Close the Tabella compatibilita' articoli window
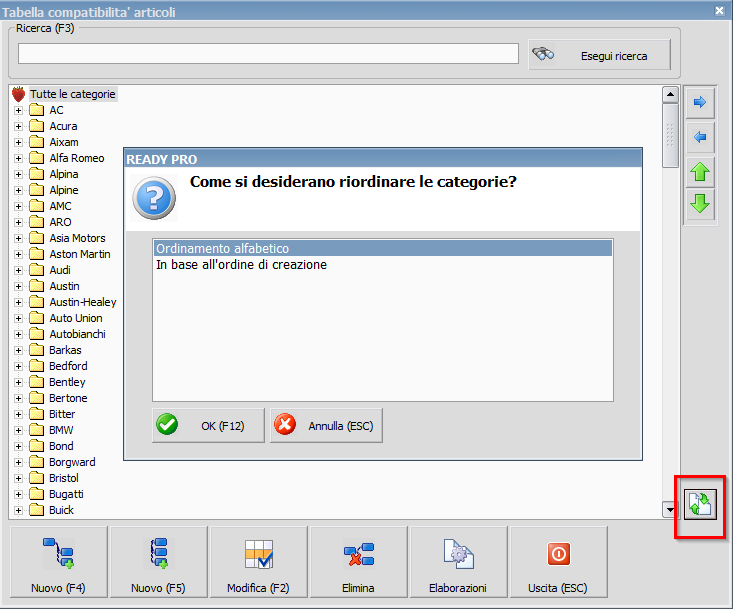The width and height of the screenshot is (733, 609). point(719,10)
